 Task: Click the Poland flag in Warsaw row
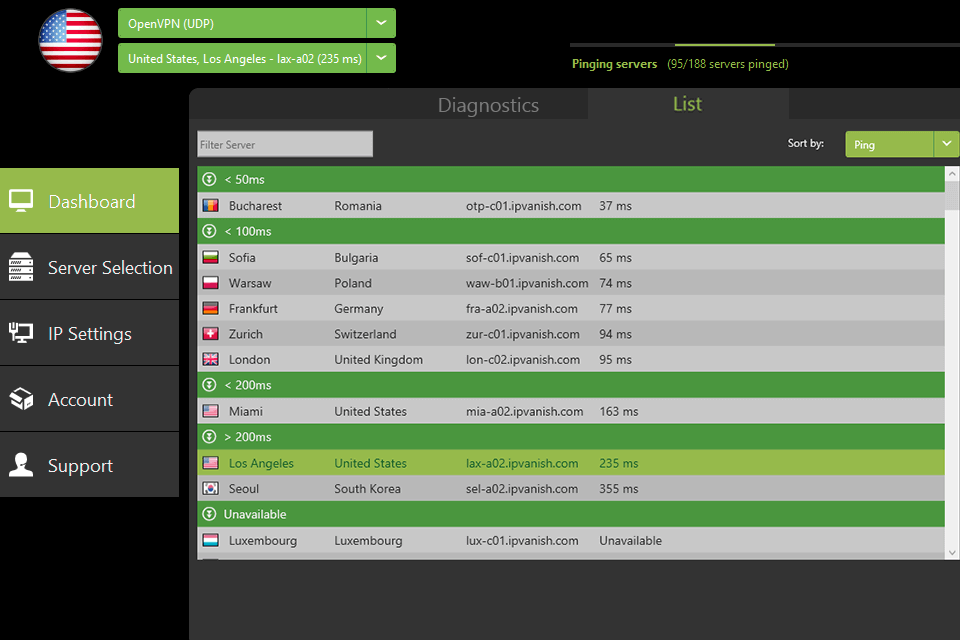(x=211, y=283)
